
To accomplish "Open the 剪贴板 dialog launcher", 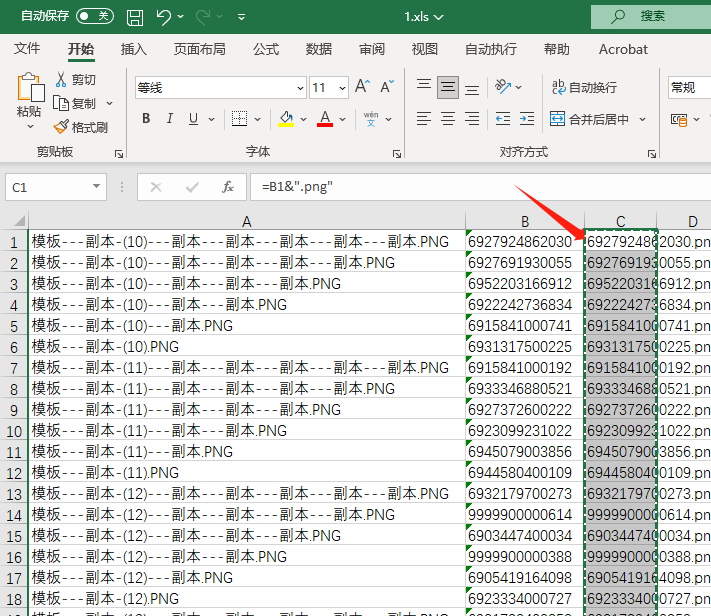I will point(119,154).
